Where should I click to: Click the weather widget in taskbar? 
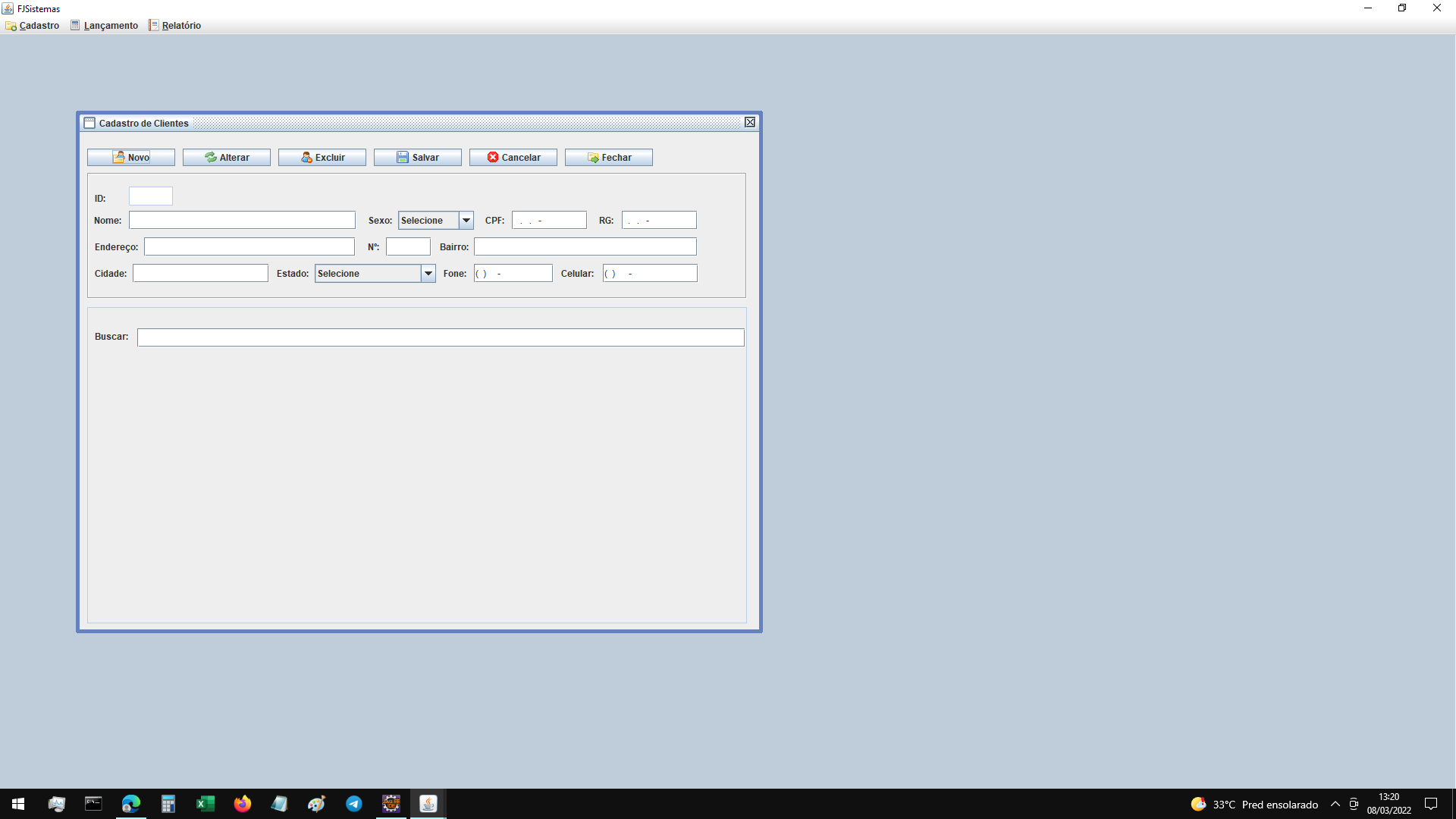1254,804
